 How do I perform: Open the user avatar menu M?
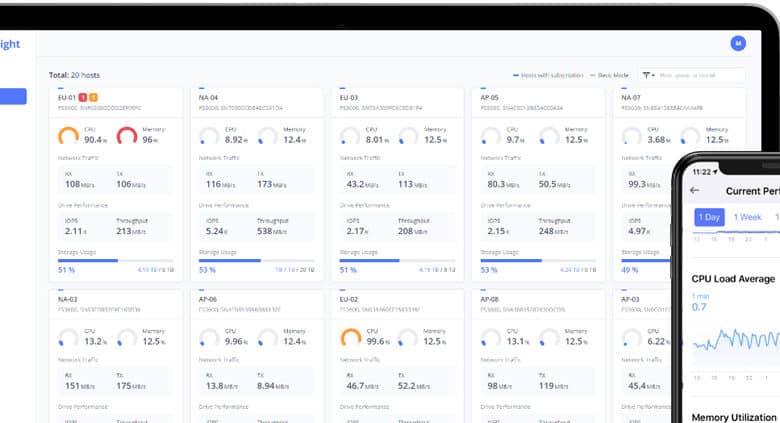pos(738,43)
